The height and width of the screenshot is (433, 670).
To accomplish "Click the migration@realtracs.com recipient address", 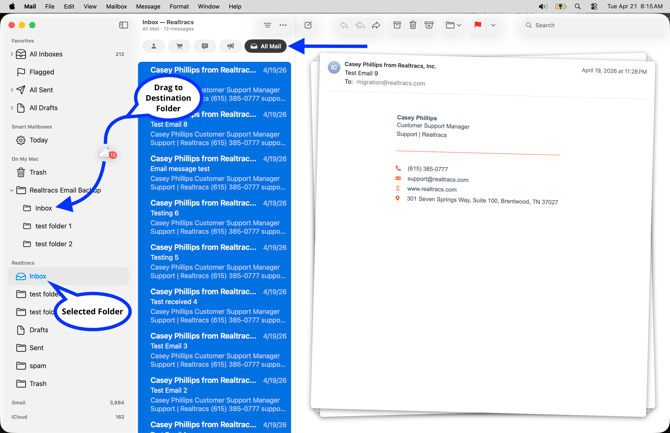I will [x=391, y=83].
